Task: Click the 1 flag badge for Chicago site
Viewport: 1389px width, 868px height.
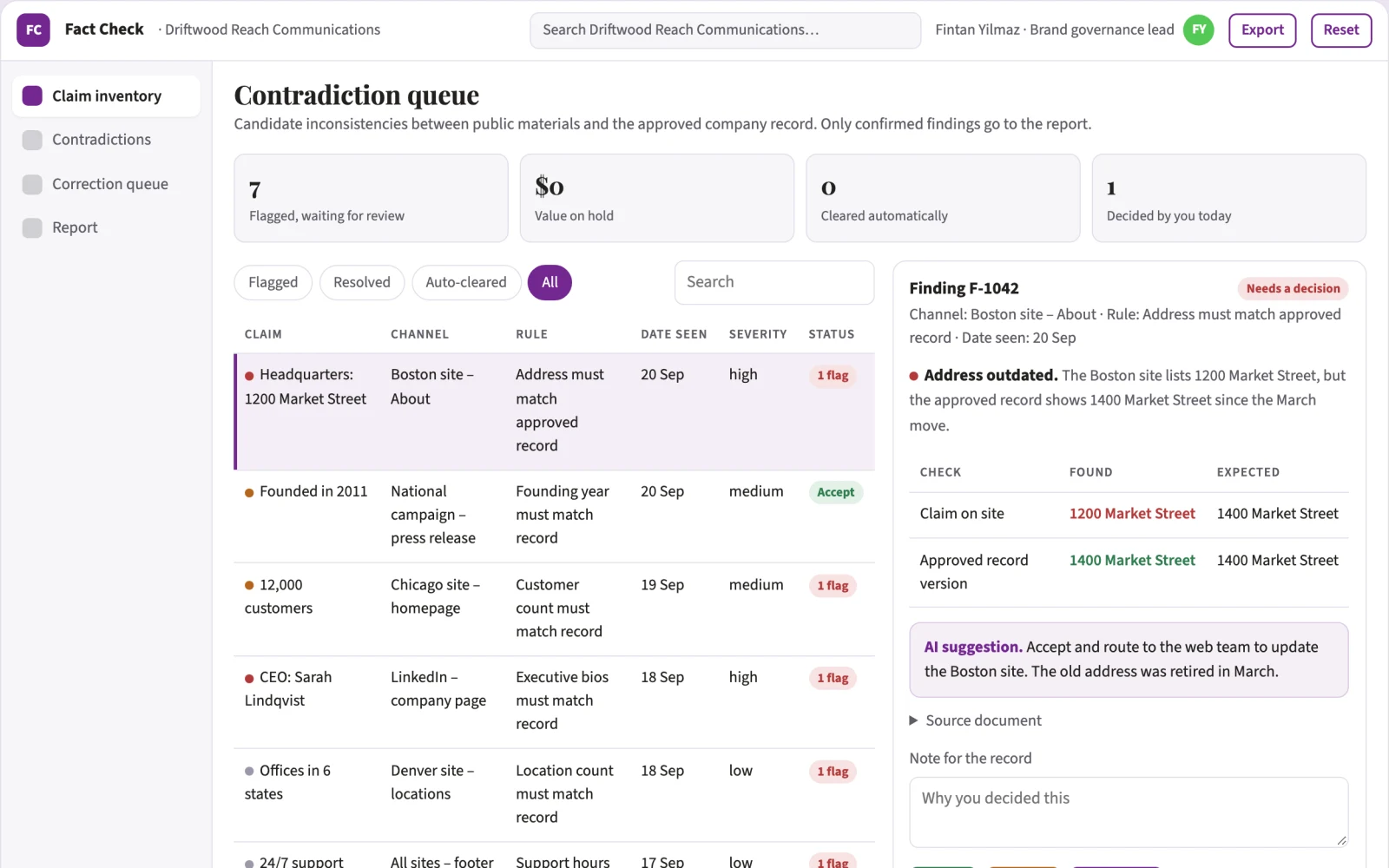Action: coord(833,586)
